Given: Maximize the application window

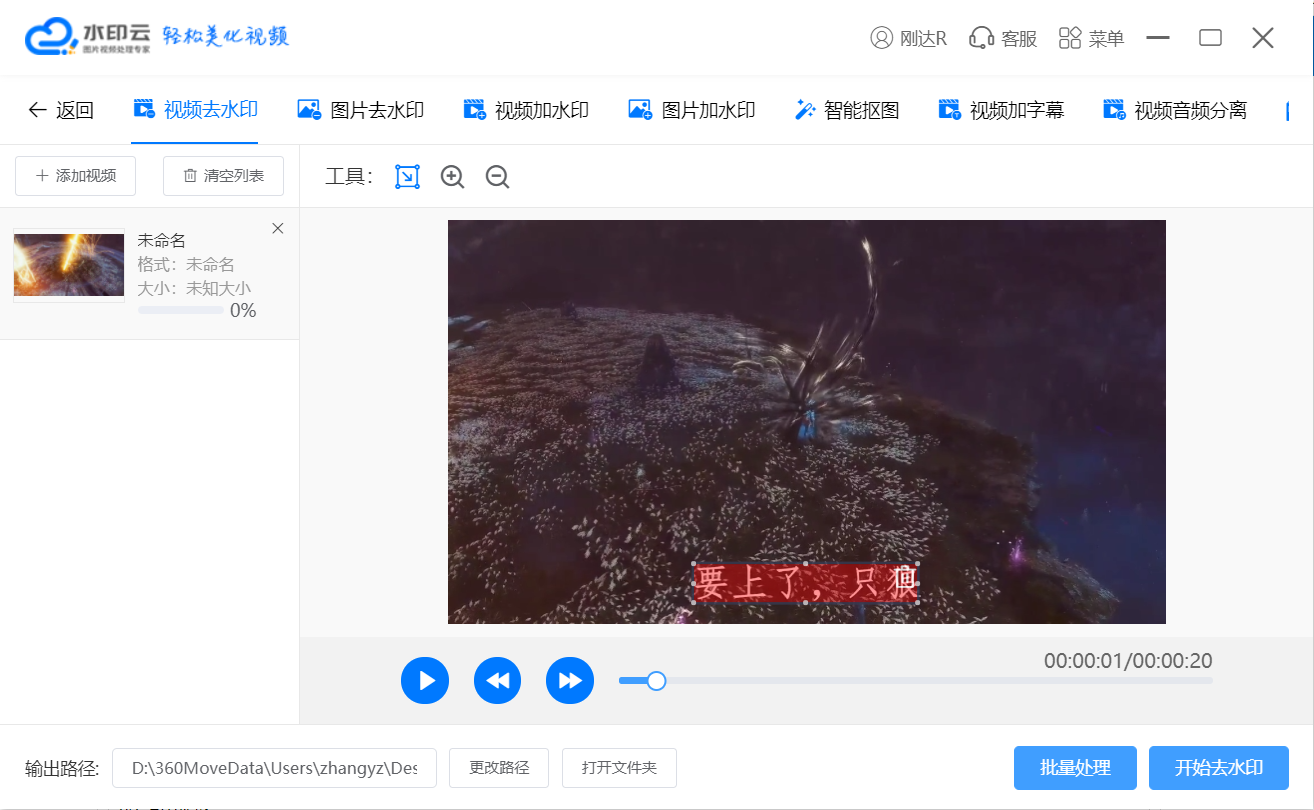Looking at the screenshot, I should (1211, 38).
